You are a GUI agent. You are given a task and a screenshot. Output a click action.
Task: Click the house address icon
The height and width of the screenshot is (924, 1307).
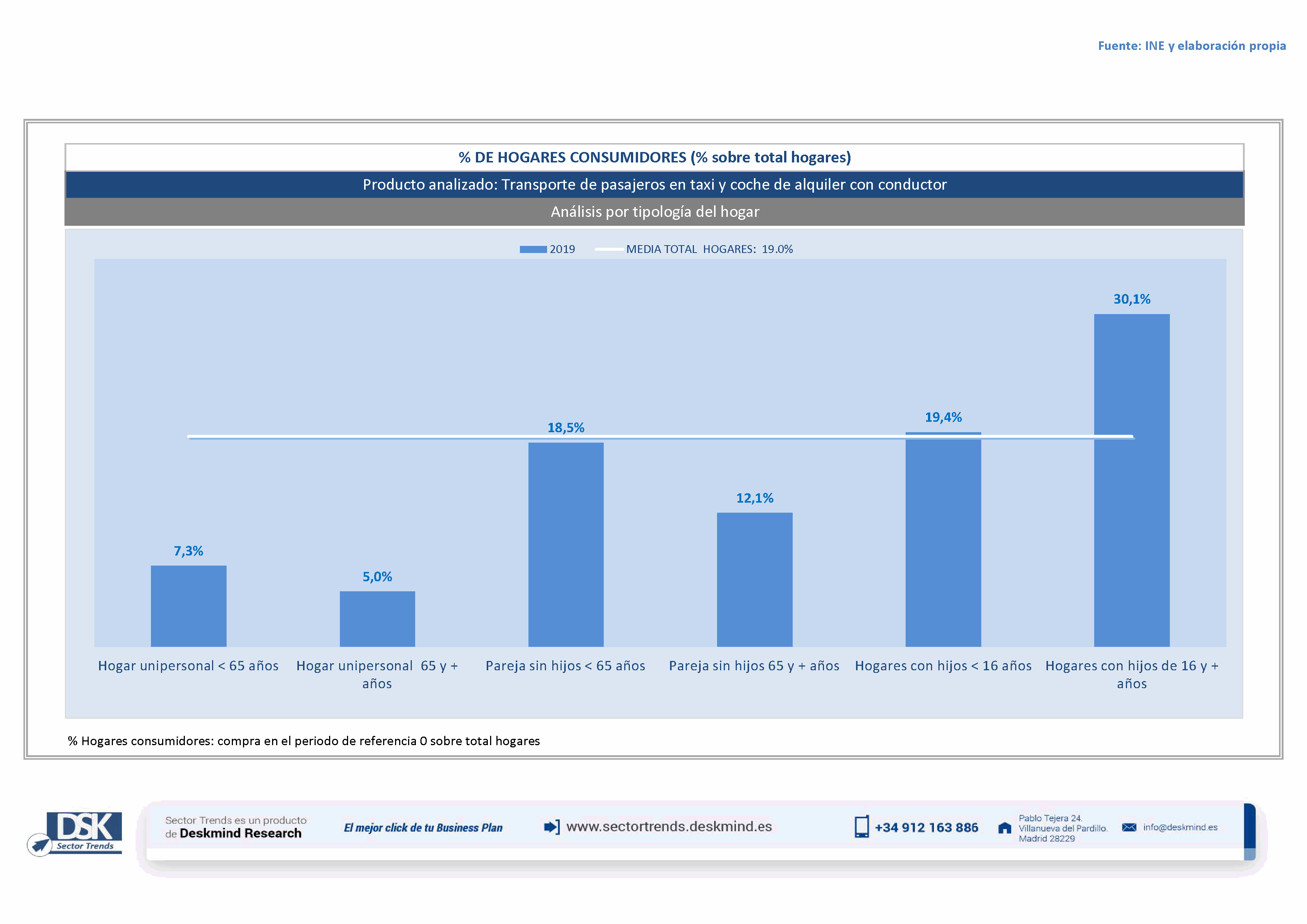coord(1005,828)
